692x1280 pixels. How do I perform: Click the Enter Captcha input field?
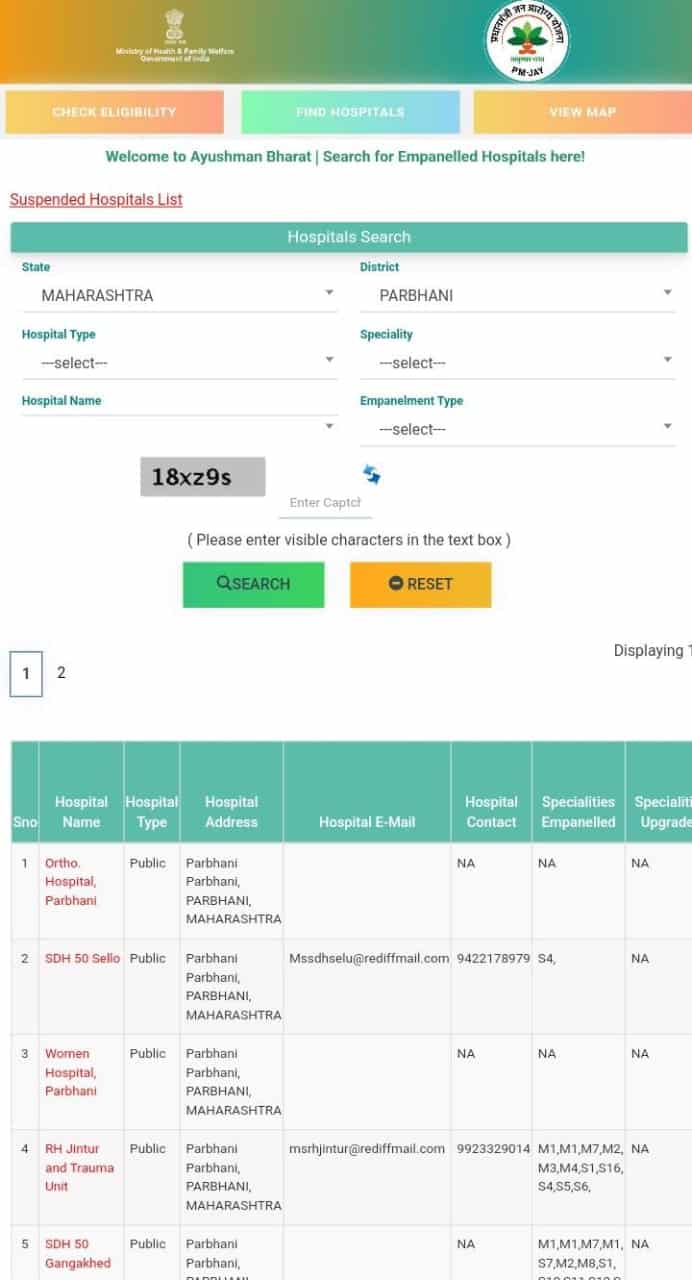(324, 504)
